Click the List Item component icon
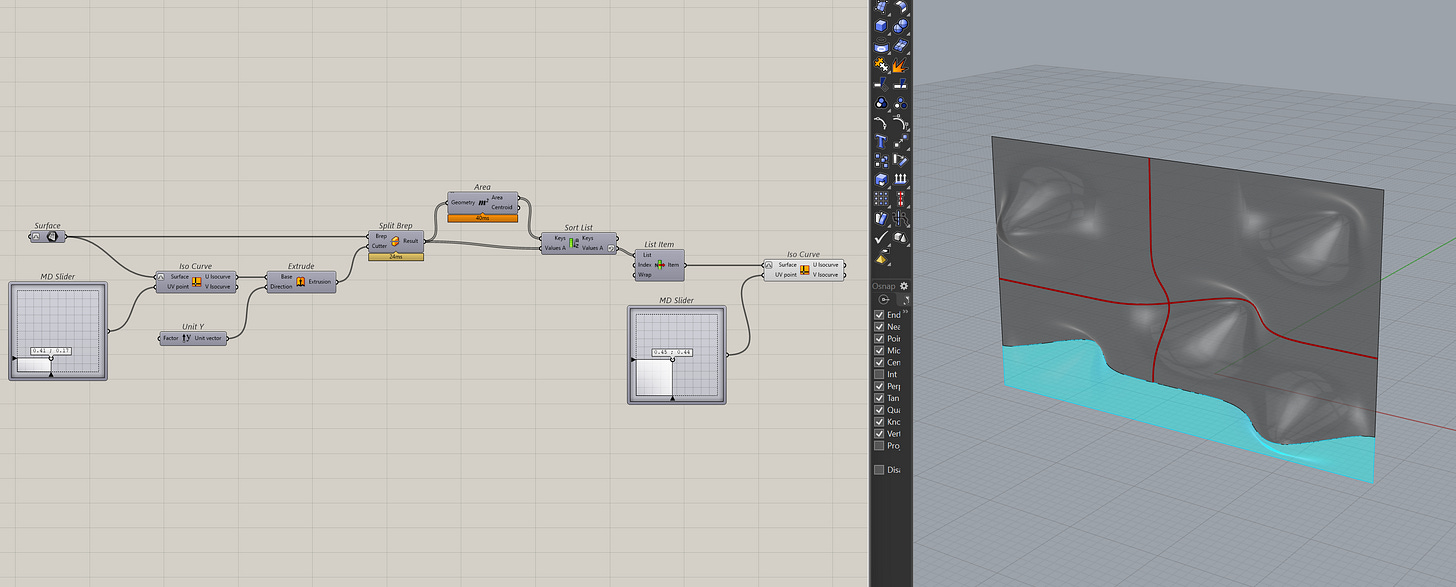This screenshot has height=587, width=1456. point(660,265)
